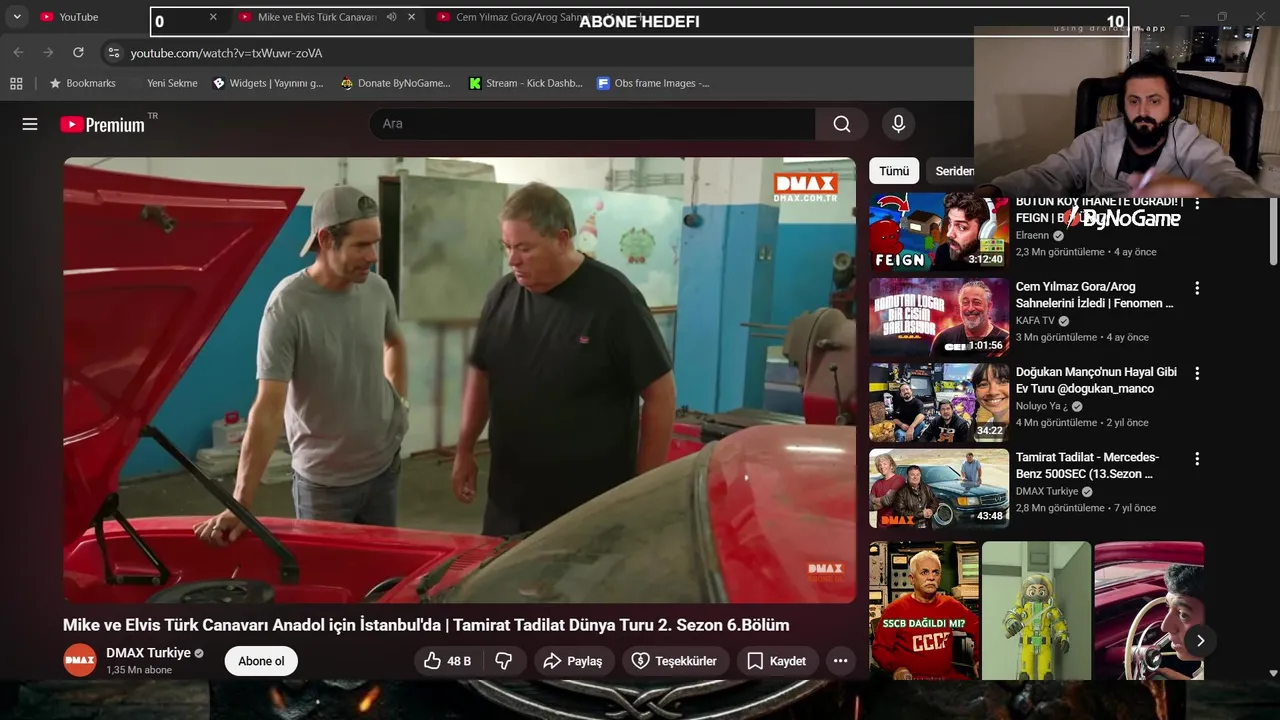Save video using Kaydet button

[776, 661]
